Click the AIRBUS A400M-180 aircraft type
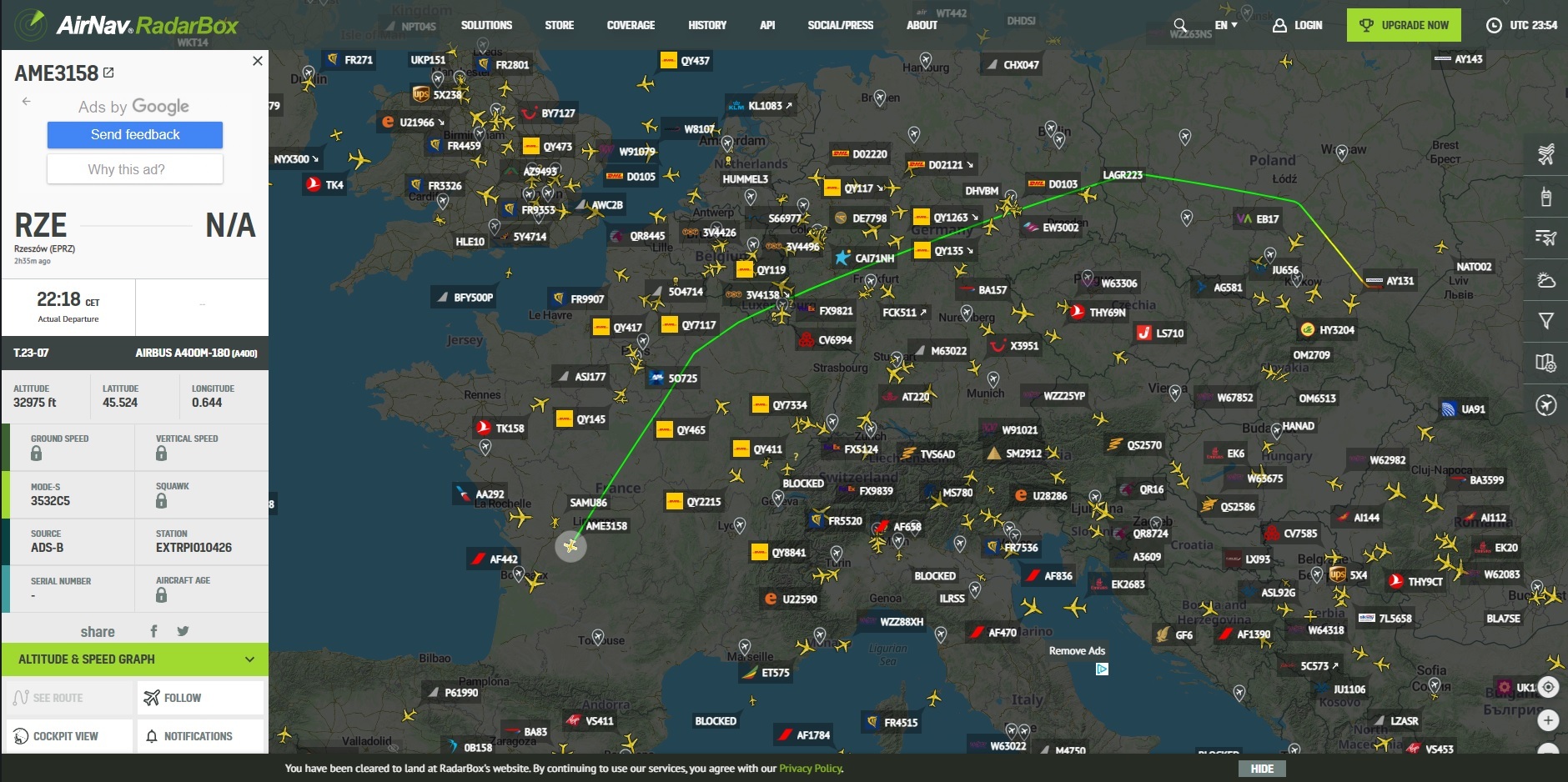Screen dimensions: 1568x782 pyautogui.click(x=196, y=353)
